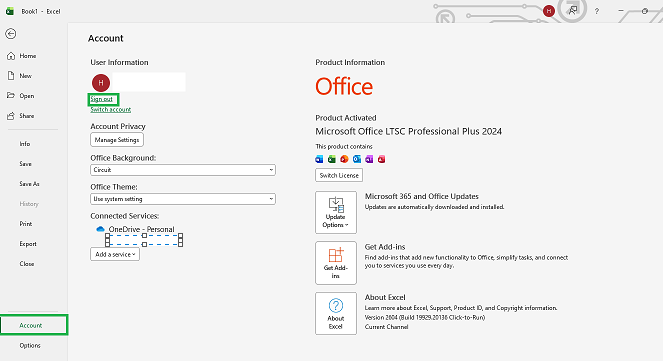
Task: Click the Outlook icon in product contents
Action: coord(357,159)
